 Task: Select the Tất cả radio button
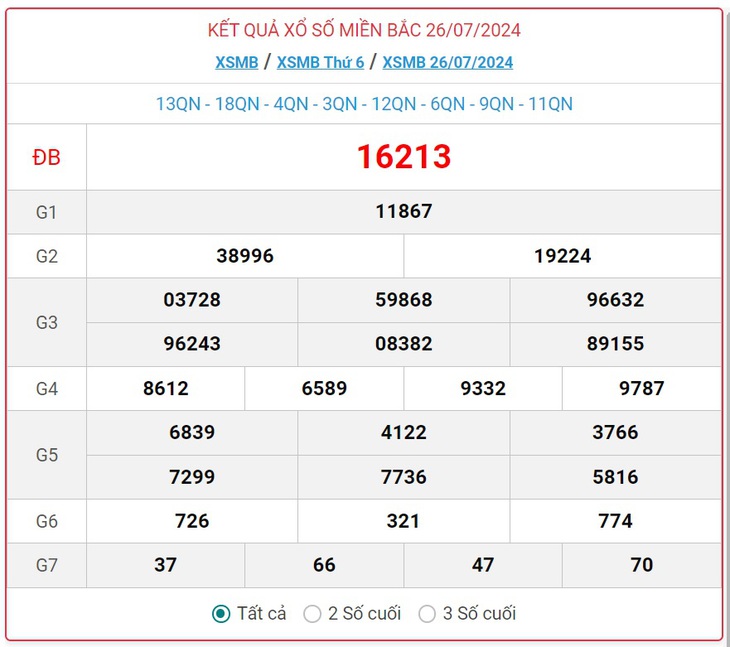click(221, 613)
